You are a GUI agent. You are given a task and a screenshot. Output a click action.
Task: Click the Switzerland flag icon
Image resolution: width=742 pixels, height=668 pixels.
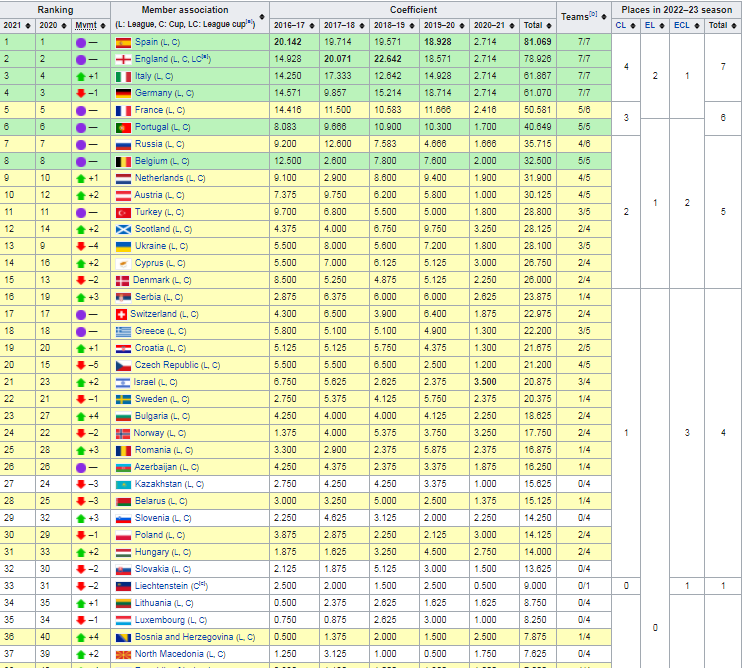[121, 315]
